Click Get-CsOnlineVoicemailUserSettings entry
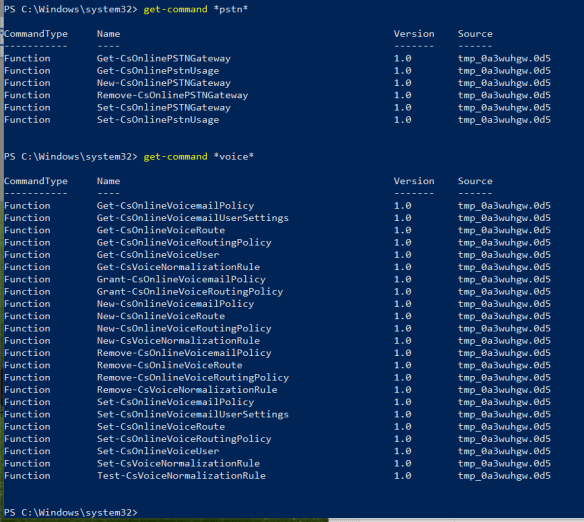Image resolution: width=584 pixels, height=522 pixels. 193,218
